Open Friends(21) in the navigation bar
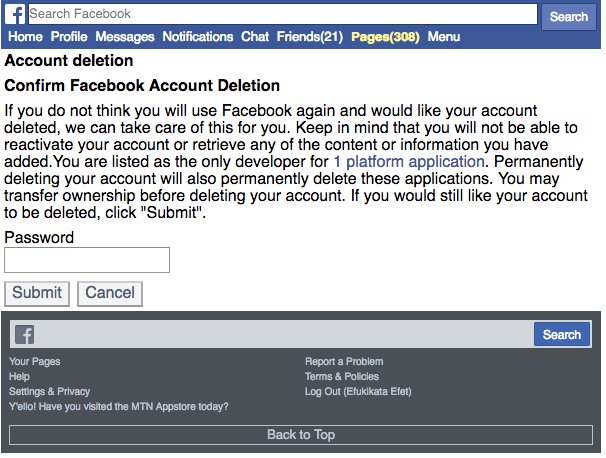 point(310,37)
